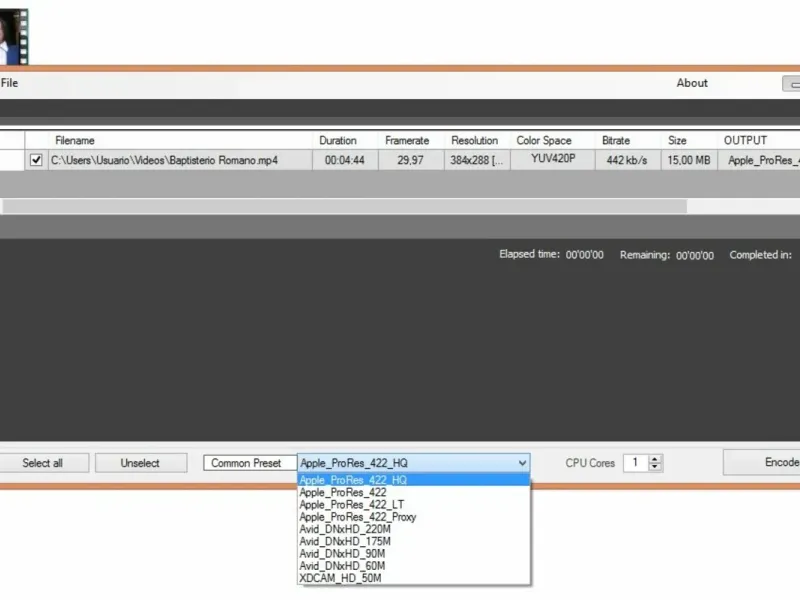This screenshot has height=600, width=800.
Task: Toggle checkbox for Baptisterio Romano.mp4 row
Action: click(36, 160)
